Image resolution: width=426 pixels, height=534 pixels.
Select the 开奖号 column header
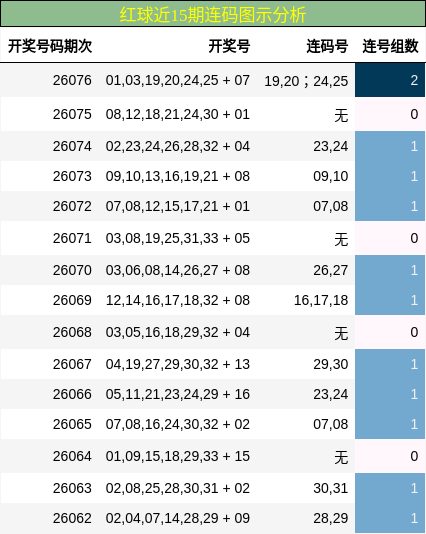point(229,46)
